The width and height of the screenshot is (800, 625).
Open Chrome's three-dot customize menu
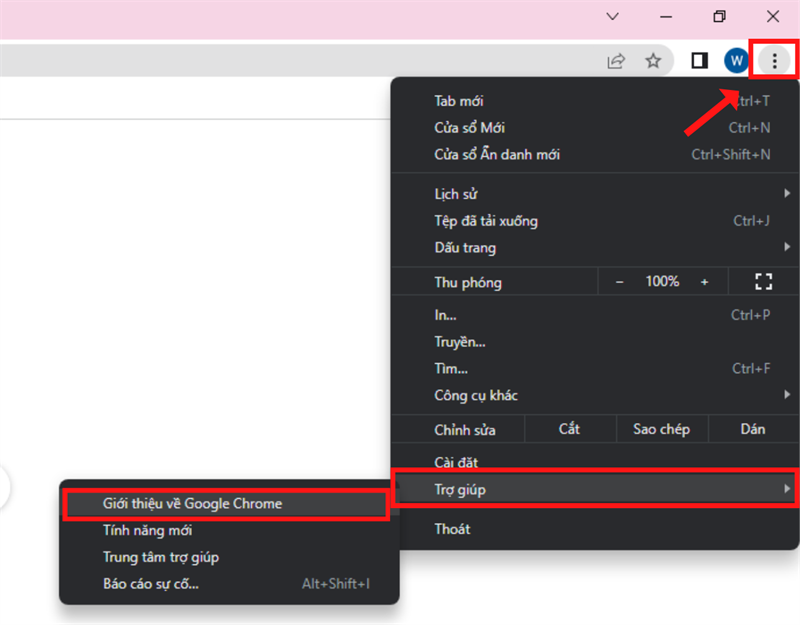tap(775, 60)
